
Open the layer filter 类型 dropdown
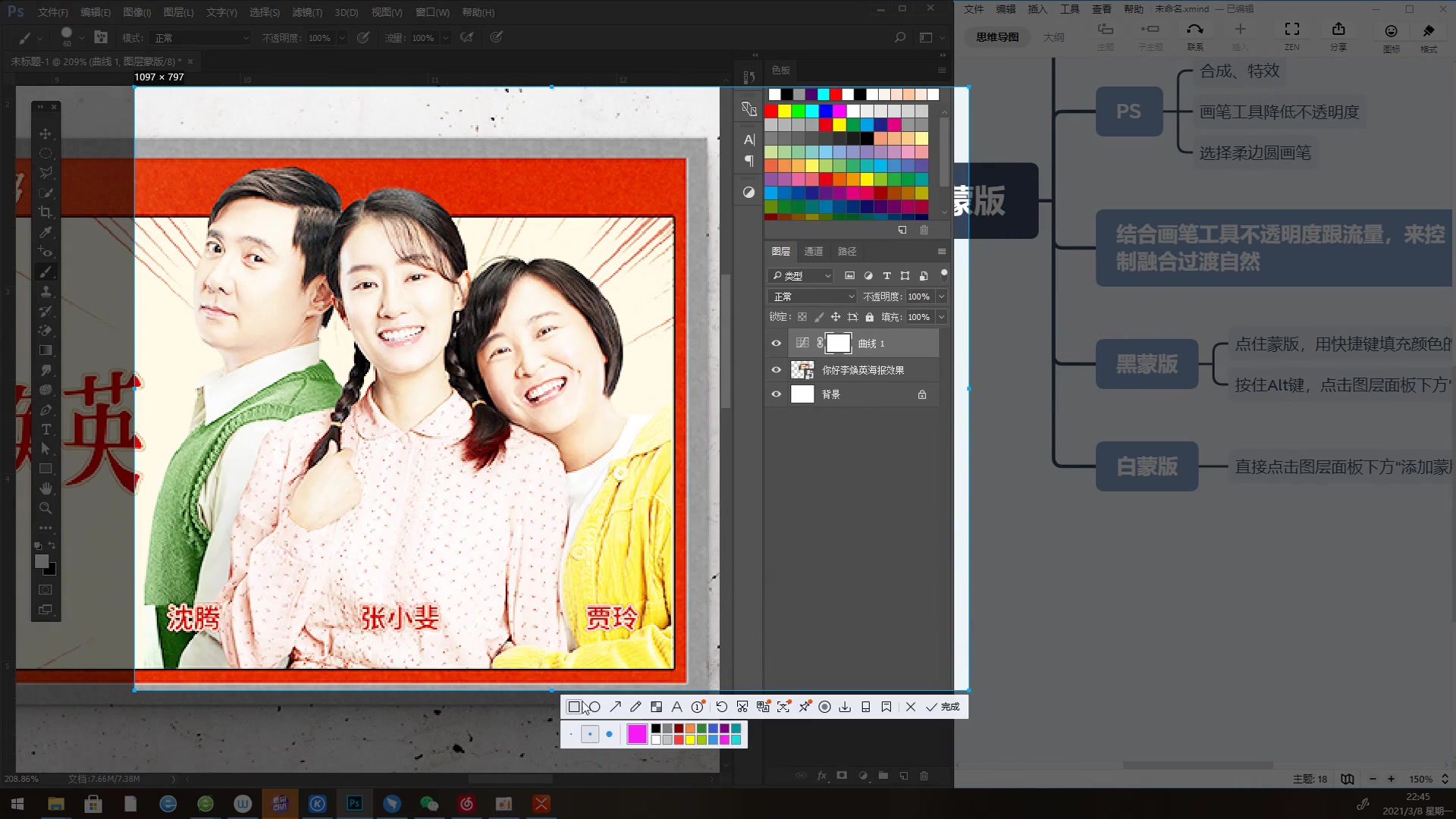801,276
